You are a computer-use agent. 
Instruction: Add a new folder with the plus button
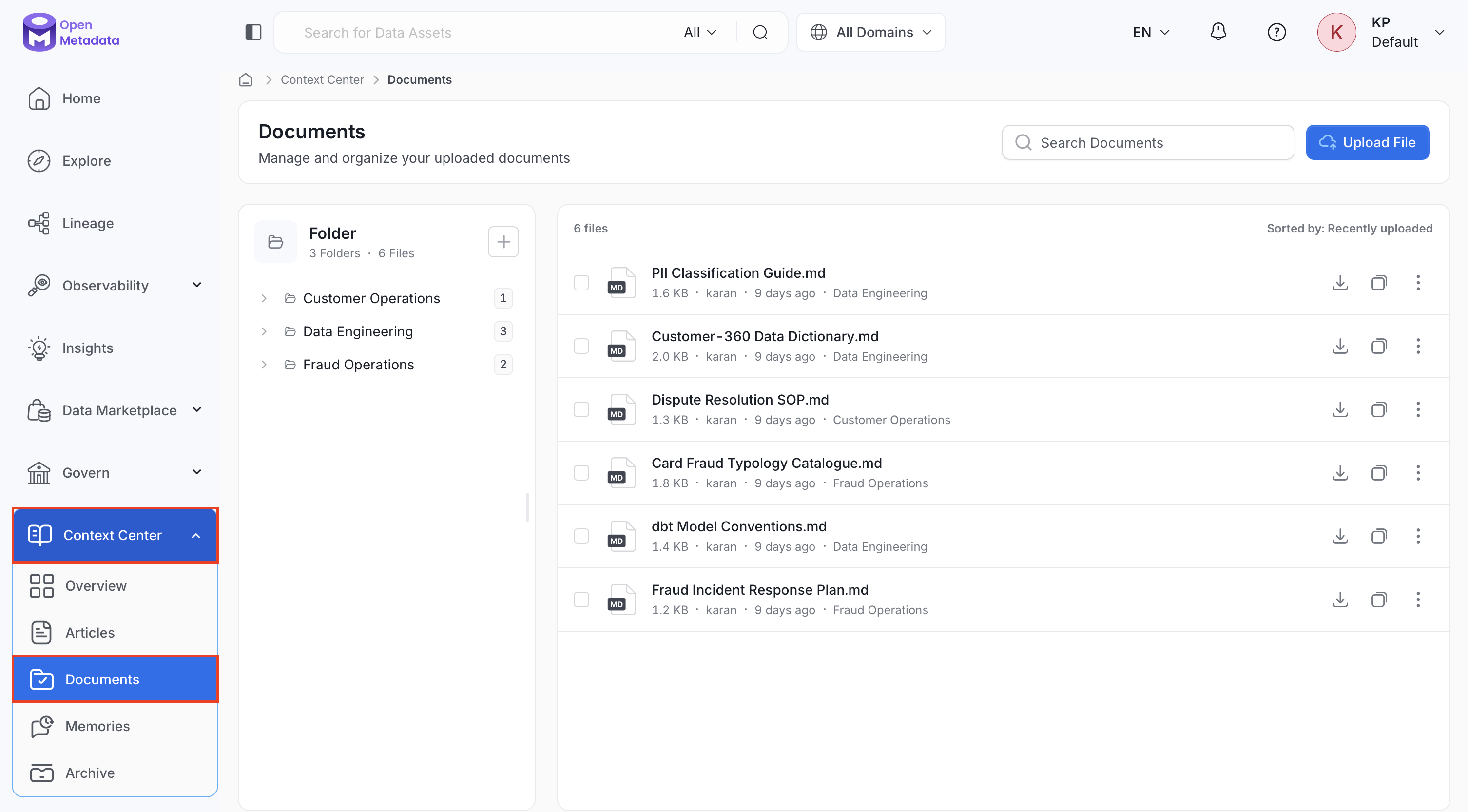[503, 242]
